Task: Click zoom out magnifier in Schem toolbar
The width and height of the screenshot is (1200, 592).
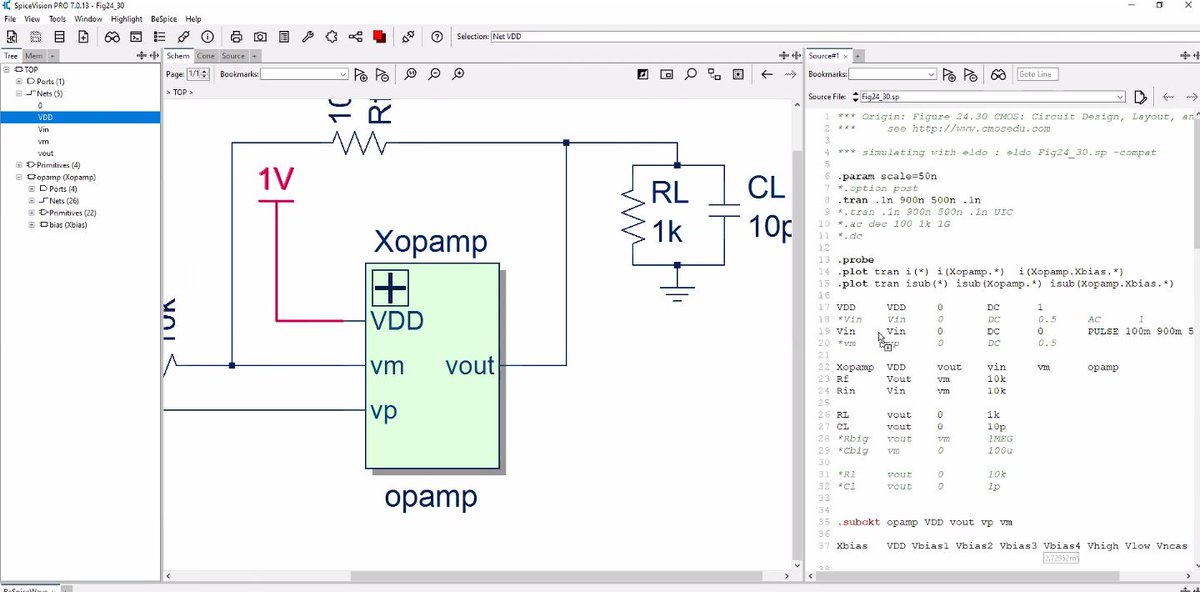Action: pos(435,74)
